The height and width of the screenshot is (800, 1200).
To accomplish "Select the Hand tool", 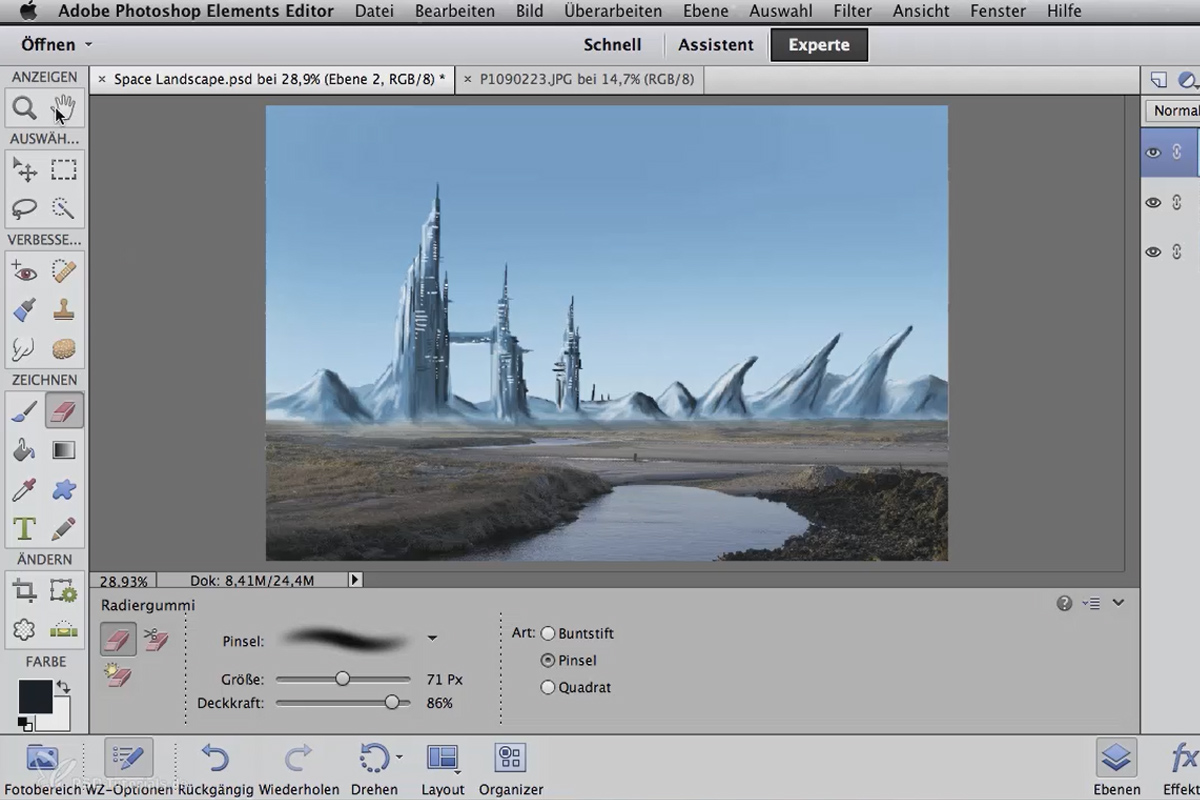I will pos(64,108).
